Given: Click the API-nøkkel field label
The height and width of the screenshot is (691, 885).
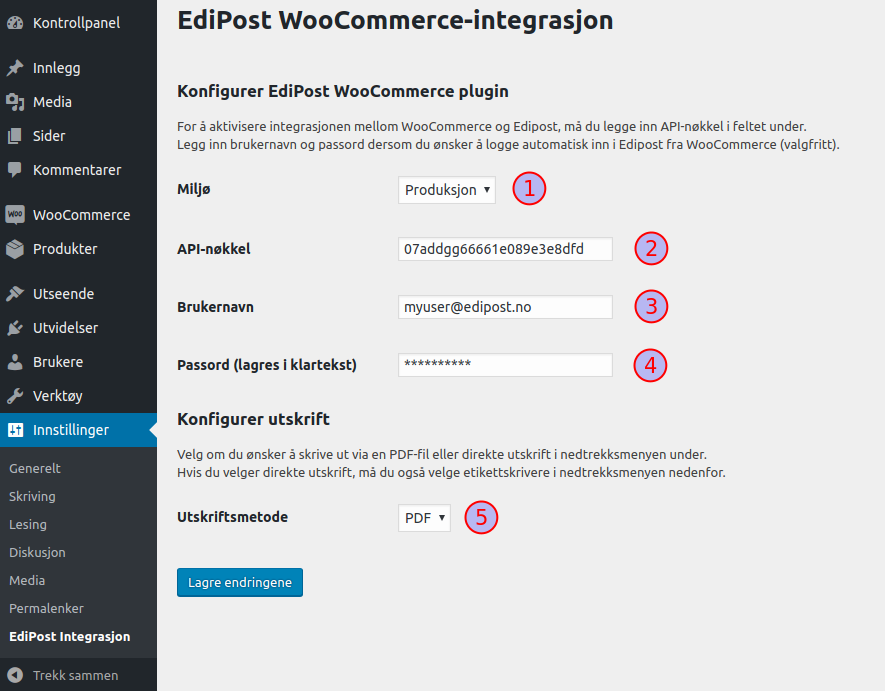Looking at the screenshot, I should [x=214, y=249].
